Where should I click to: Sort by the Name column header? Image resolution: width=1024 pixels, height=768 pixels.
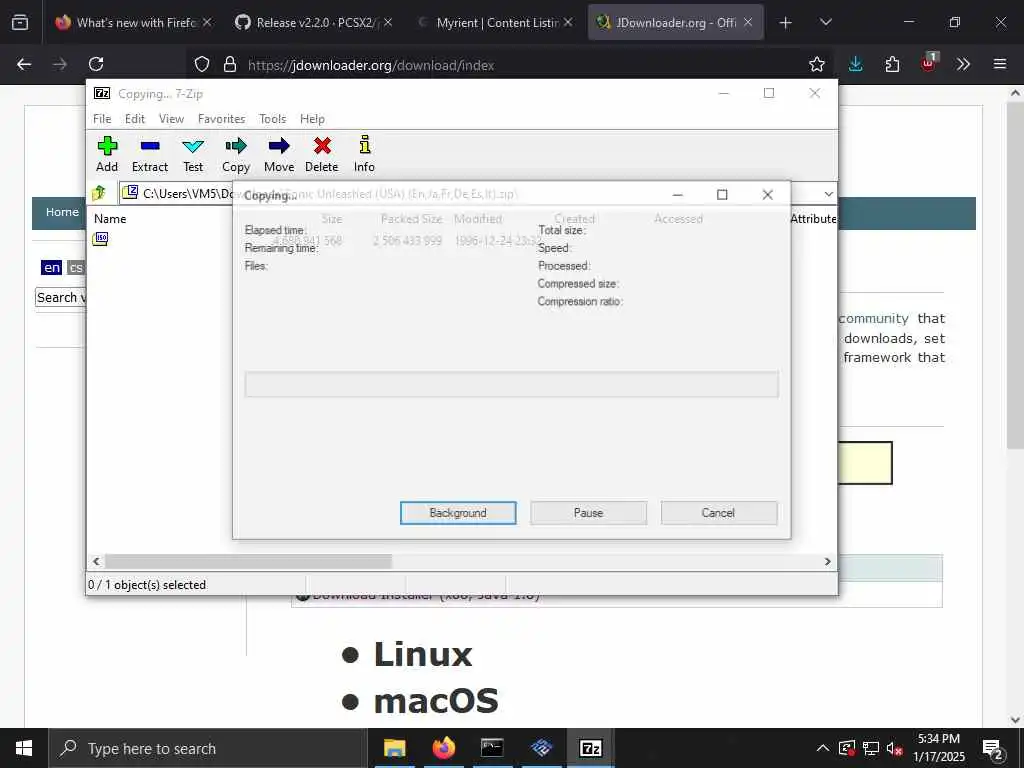pos(110,219)
